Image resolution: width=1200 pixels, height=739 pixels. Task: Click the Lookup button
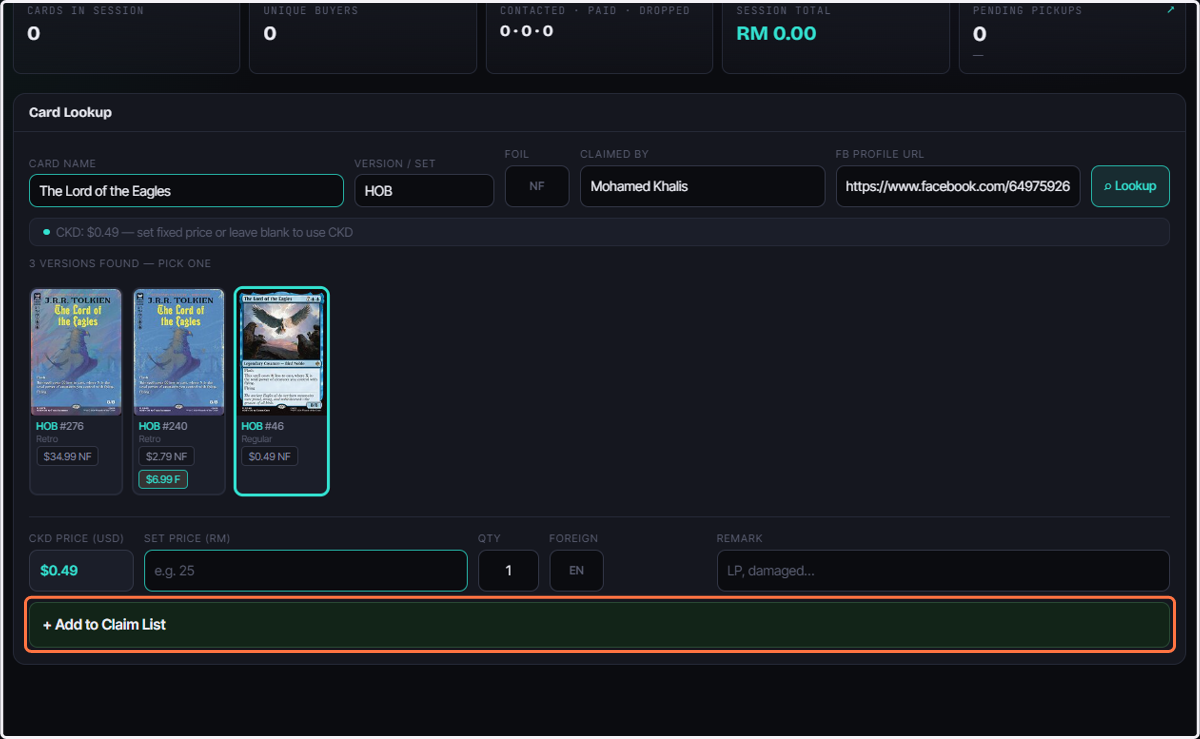pos(1130,186)
